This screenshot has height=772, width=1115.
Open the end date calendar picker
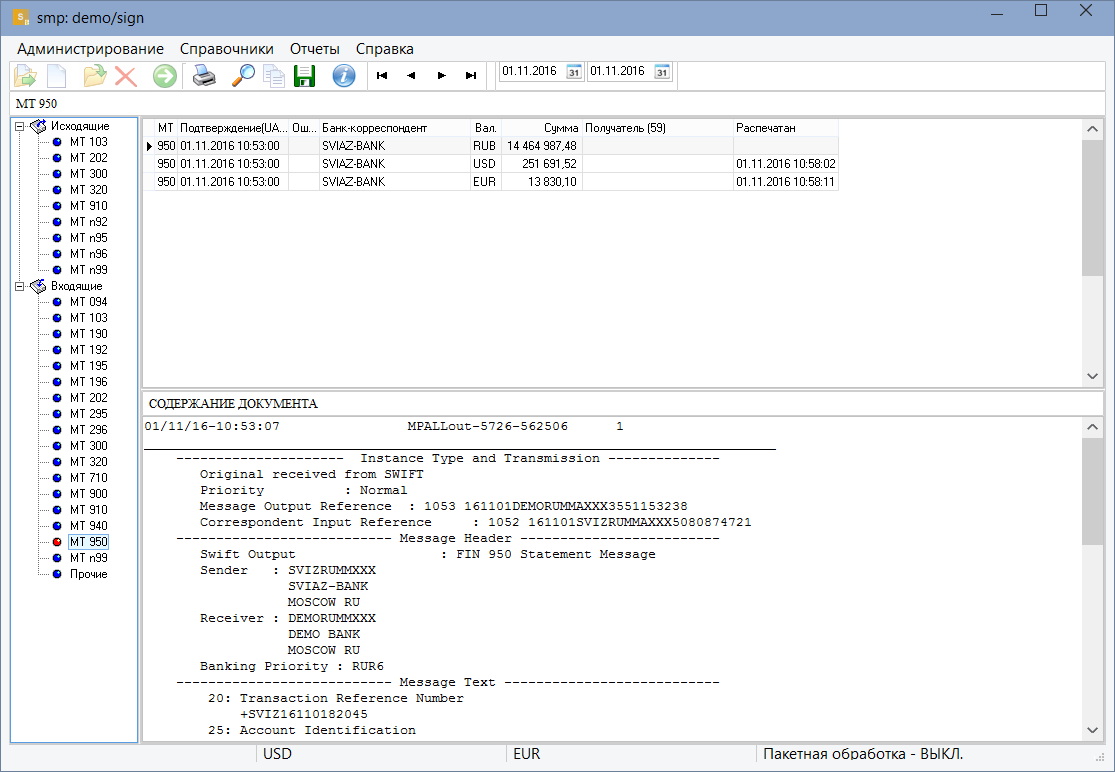[x=662, y=72]
